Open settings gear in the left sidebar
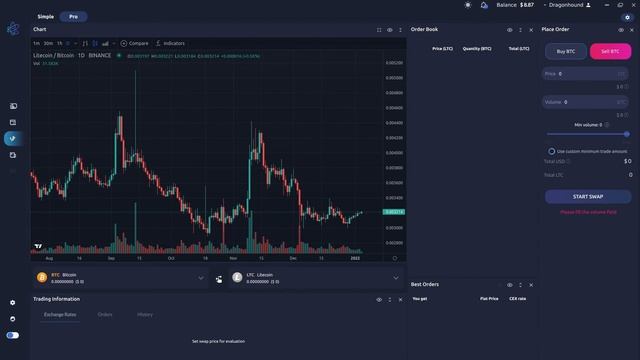 pos(13,302)
